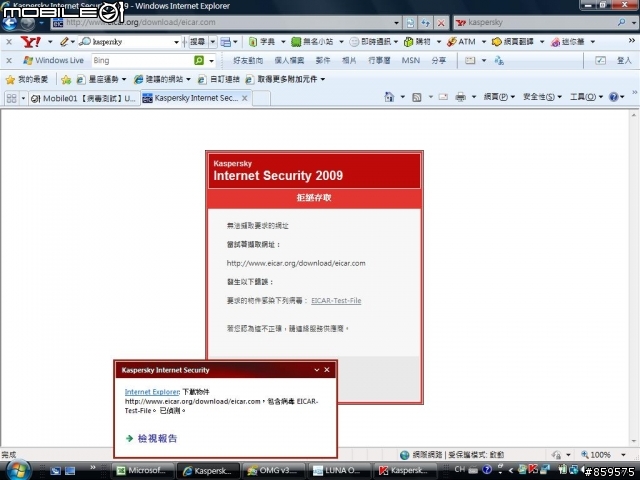Collapse the Kaspersky popup using its chevron
Screen dimensions: 640x480
pos(316,370)
